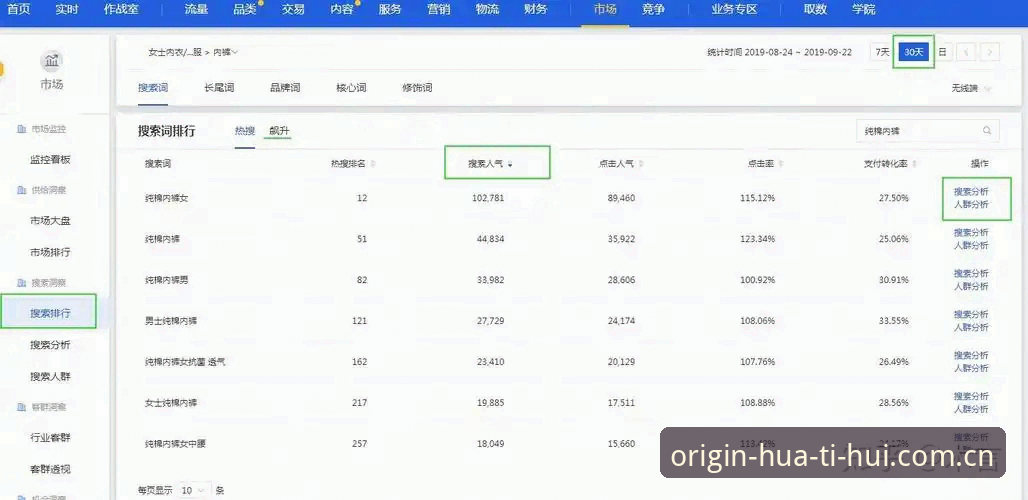Open 市场排行 in sidebar
This screenshot has height=500, width=1028.
[x=50, y=252]
